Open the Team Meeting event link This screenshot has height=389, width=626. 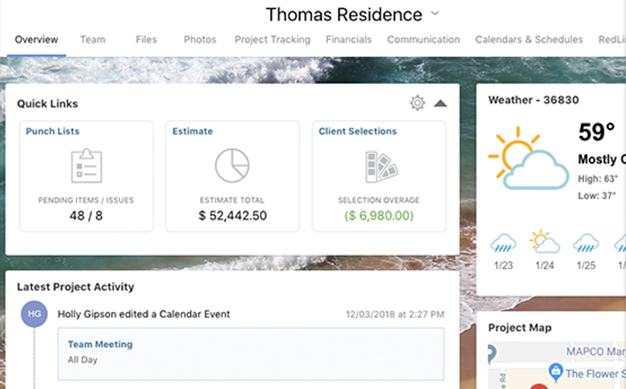tap(100, 344)
